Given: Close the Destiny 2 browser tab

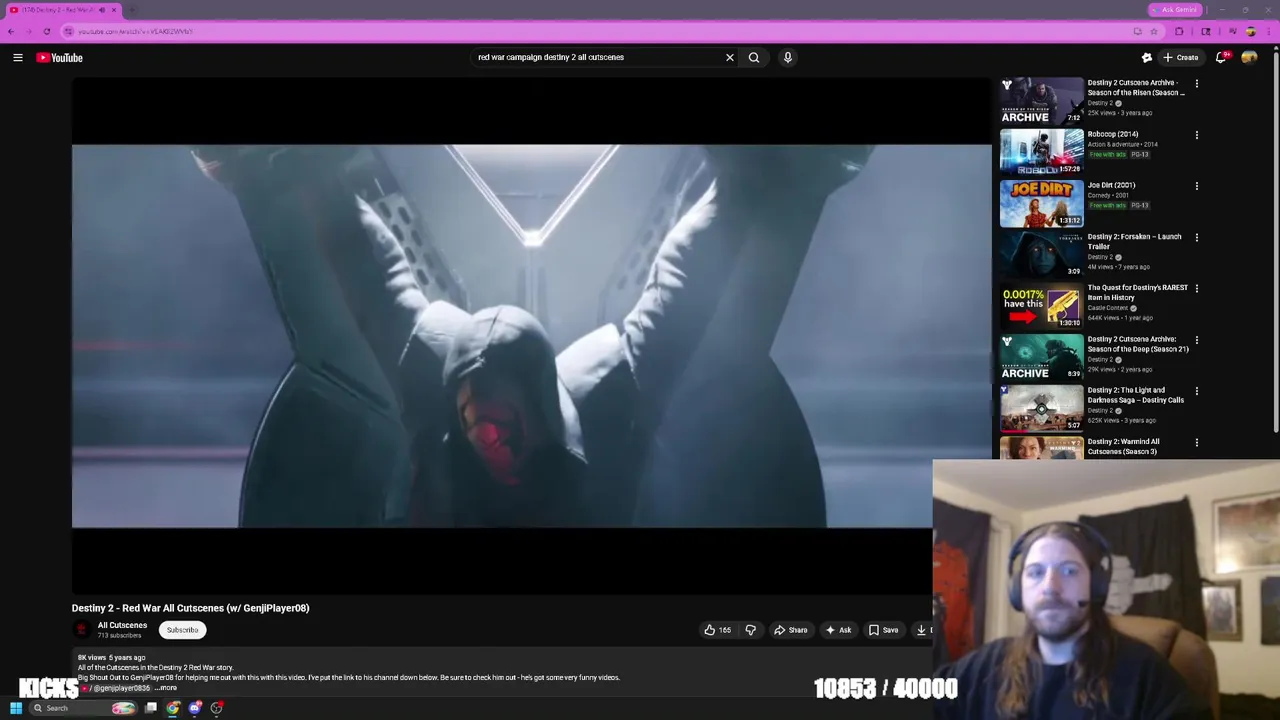Looking at the screenshot, I should (114, 10).
